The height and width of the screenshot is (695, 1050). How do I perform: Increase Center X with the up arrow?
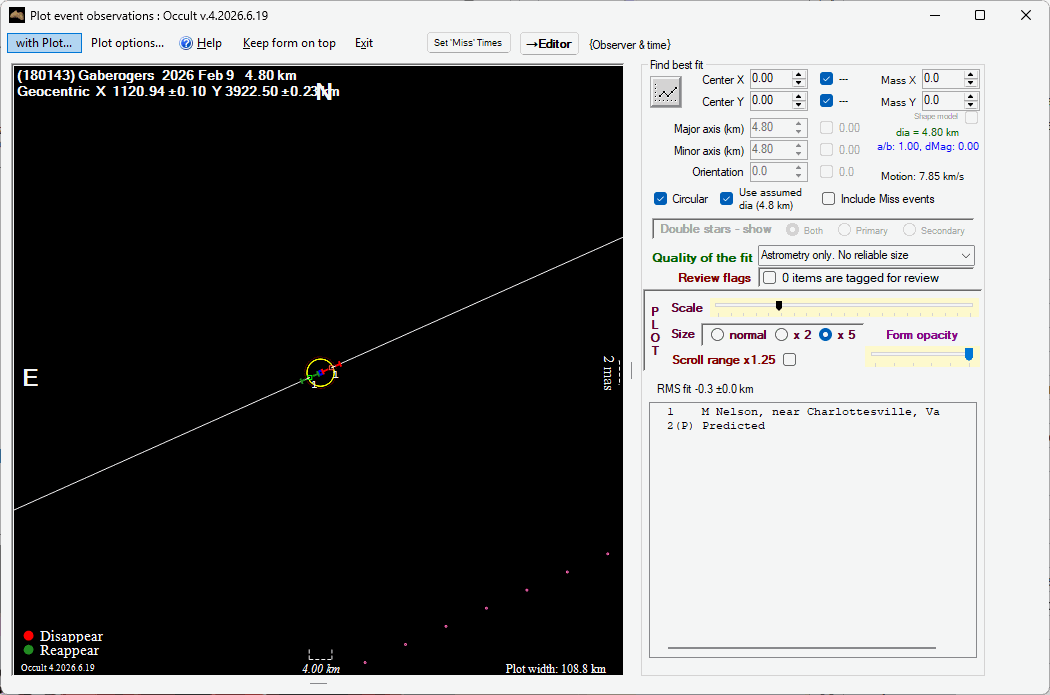click(x=799, y=75)
